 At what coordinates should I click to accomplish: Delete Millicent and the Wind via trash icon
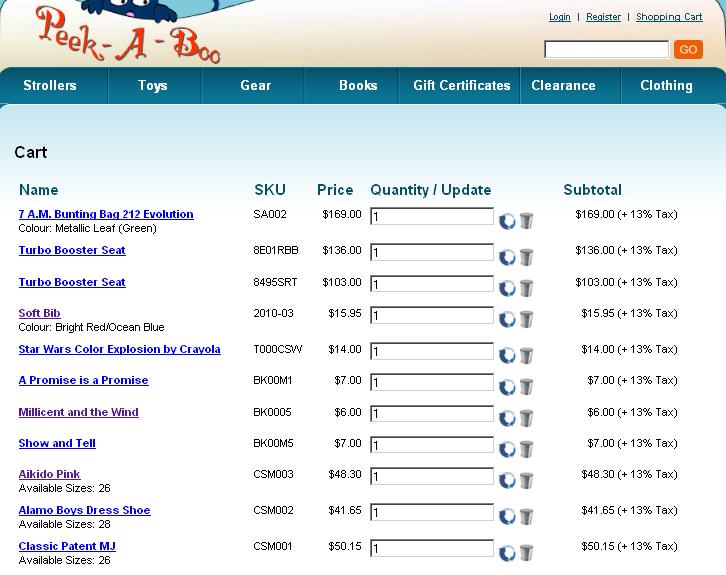coord(526,418)
